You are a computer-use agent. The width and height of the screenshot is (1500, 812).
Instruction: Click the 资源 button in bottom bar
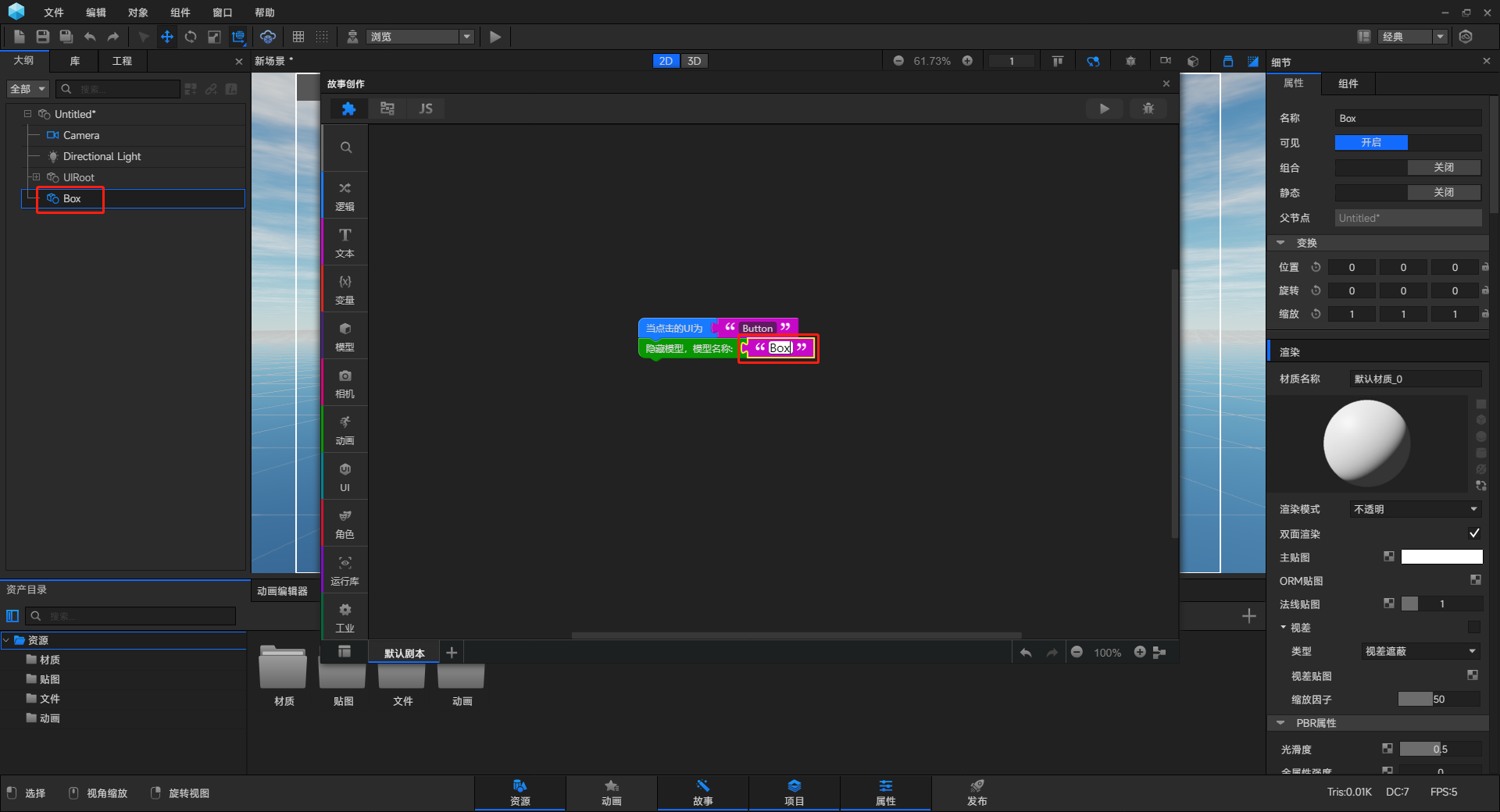coord(520,792)
